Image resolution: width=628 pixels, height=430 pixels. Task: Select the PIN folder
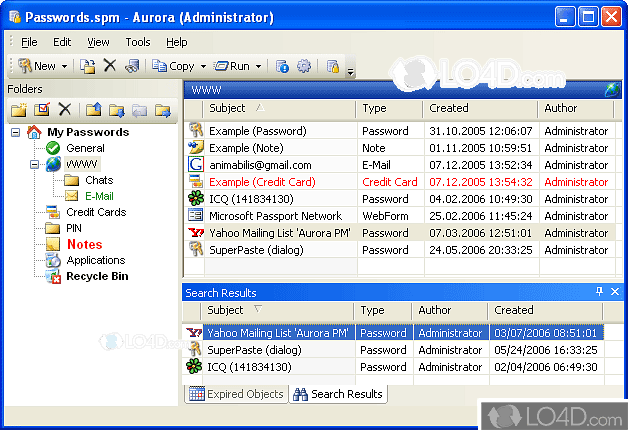coord(74,228)
